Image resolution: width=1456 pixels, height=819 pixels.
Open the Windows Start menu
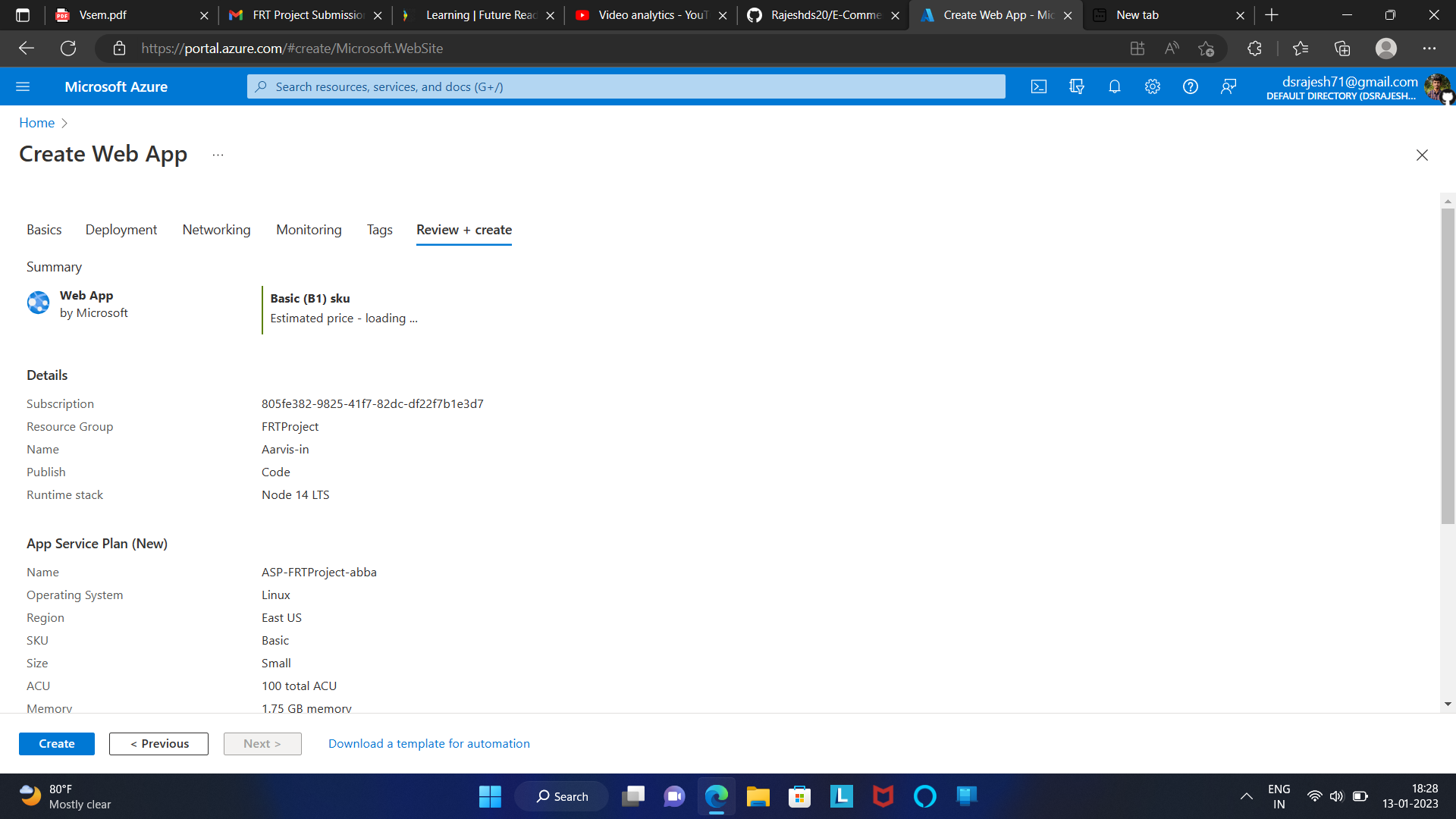[490, 796]
